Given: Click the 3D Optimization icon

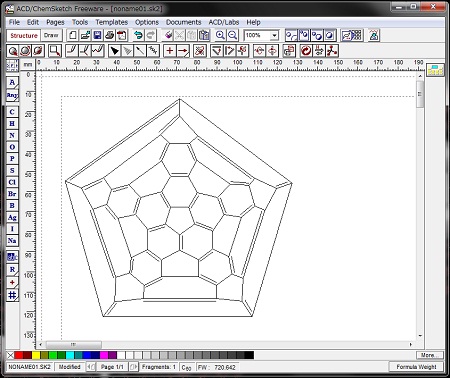Looking at the screenshot, I should tap(332, 51).
